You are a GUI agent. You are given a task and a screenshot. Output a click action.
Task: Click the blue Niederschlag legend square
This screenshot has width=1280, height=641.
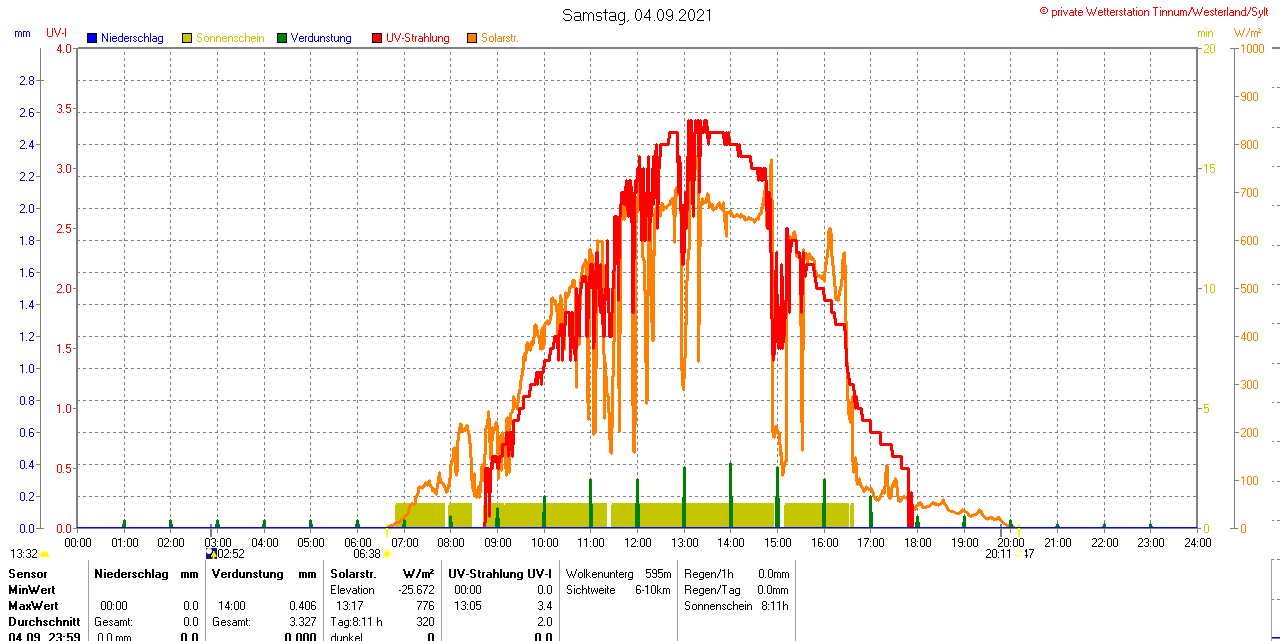coord(92,38)
